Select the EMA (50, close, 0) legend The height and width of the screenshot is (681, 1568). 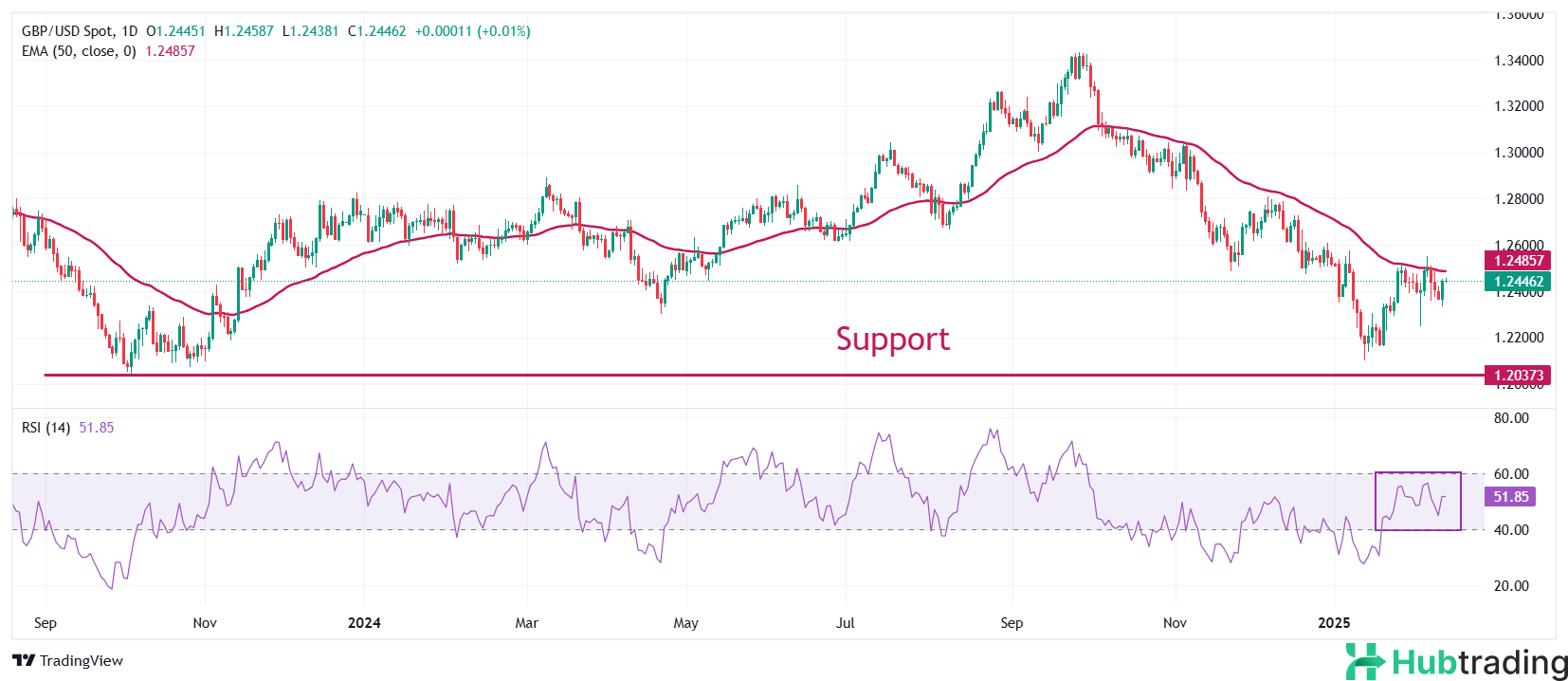(x=79, y=51)
